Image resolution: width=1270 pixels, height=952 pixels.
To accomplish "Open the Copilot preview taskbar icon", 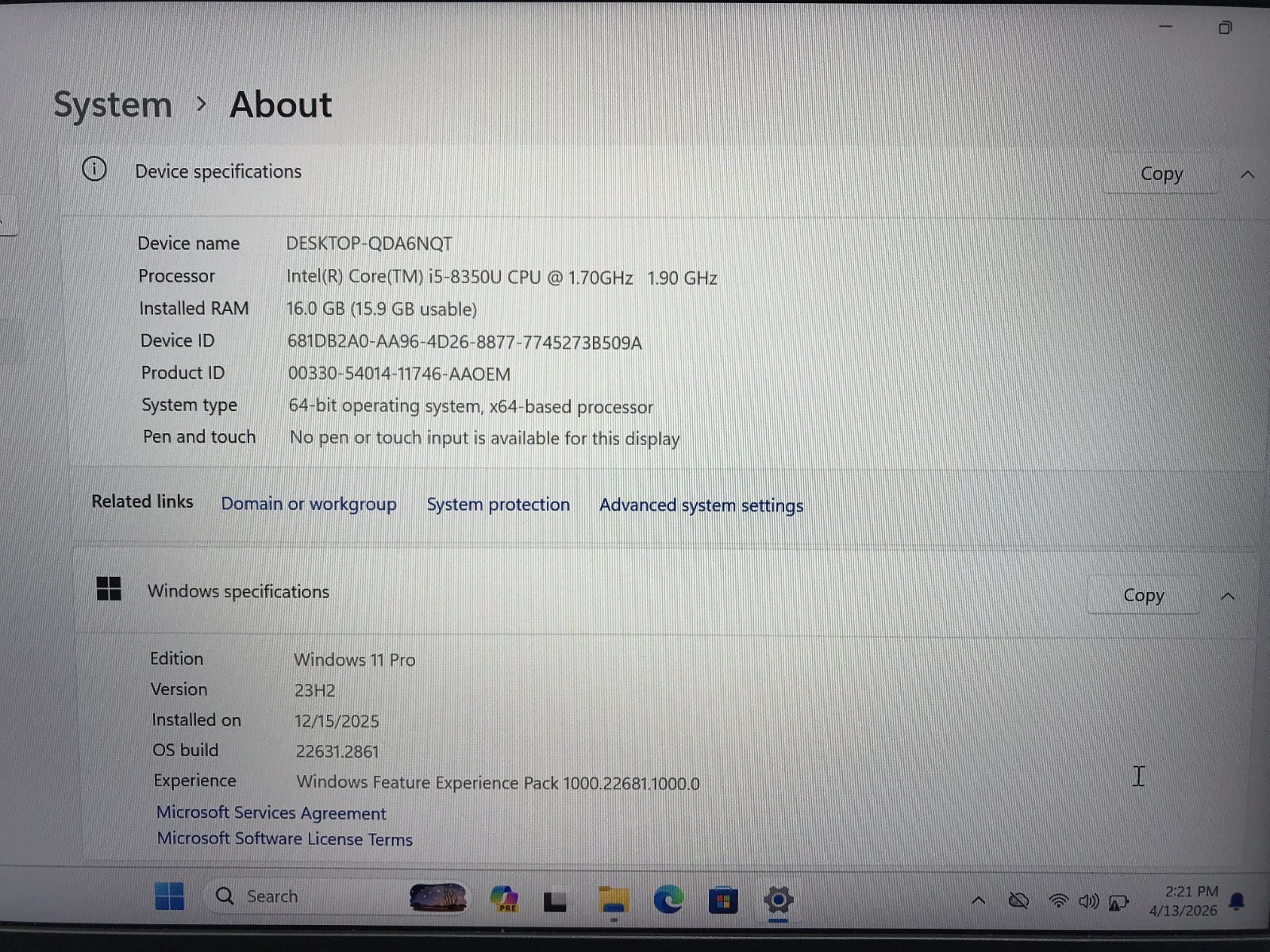I will 504,899.
